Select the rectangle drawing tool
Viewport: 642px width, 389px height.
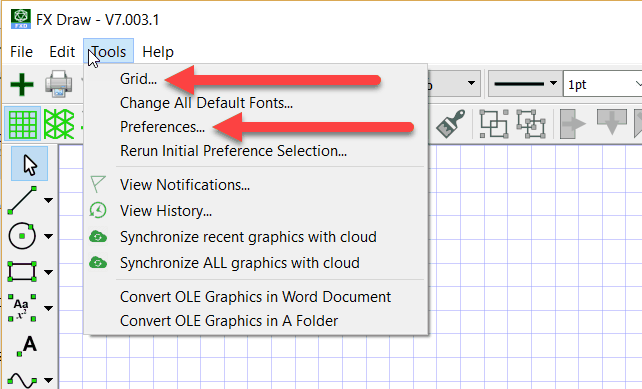click(22, 271)
